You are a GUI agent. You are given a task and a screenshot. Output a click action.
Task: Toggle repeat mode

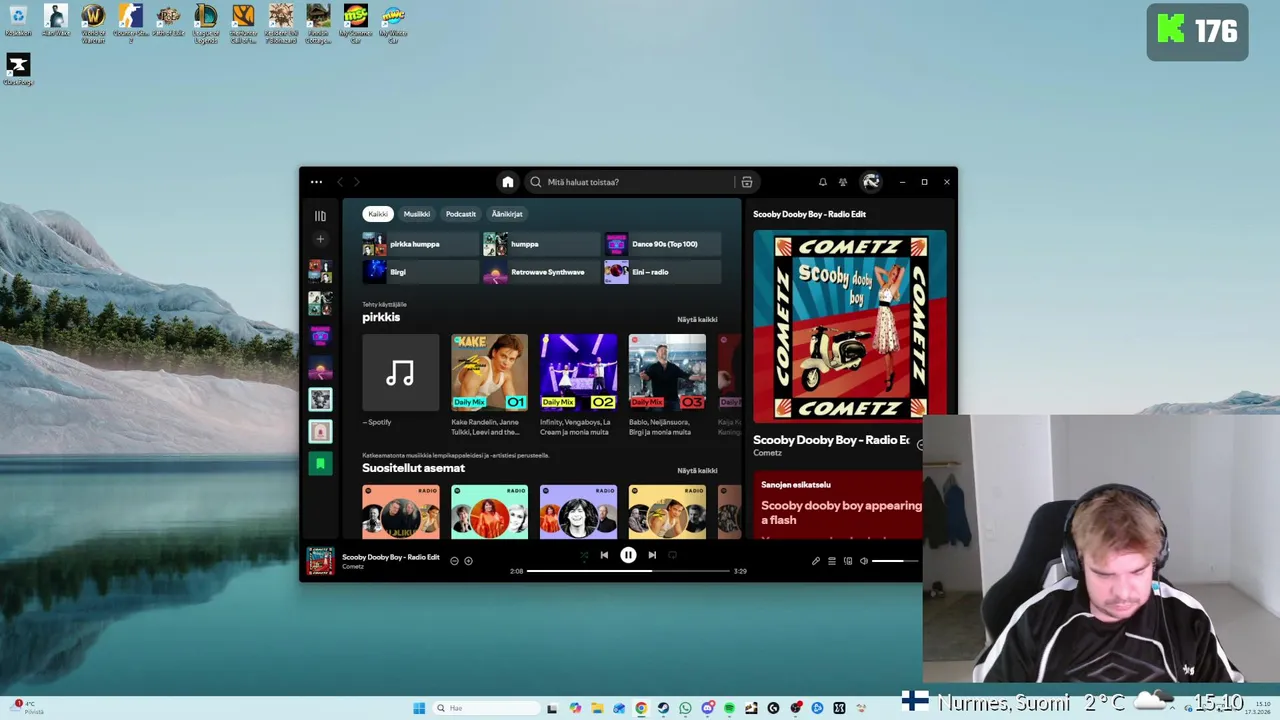coord(672,555)
